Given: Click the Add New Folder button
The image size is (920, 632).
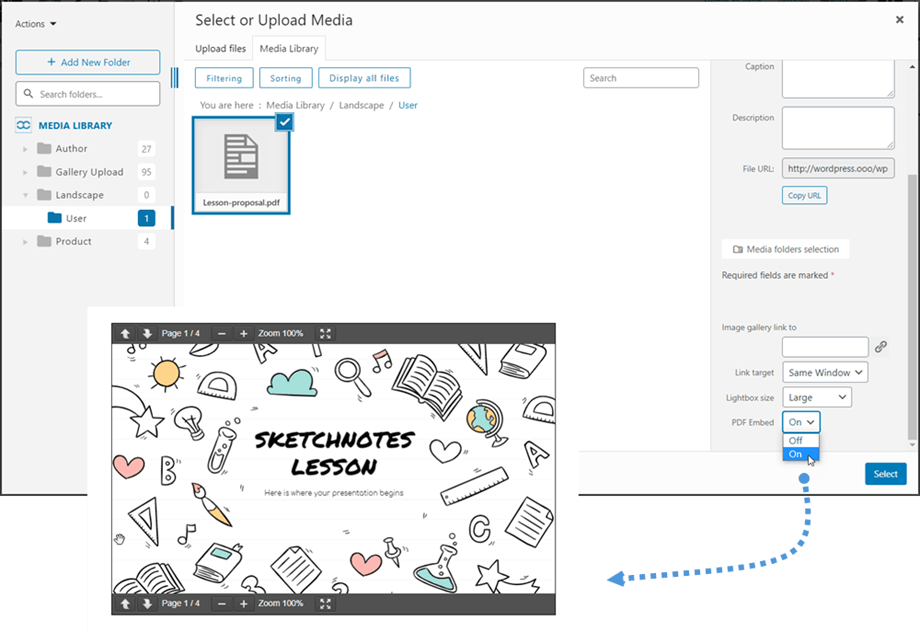Looking at the screenshot, I should pos(88,62).
